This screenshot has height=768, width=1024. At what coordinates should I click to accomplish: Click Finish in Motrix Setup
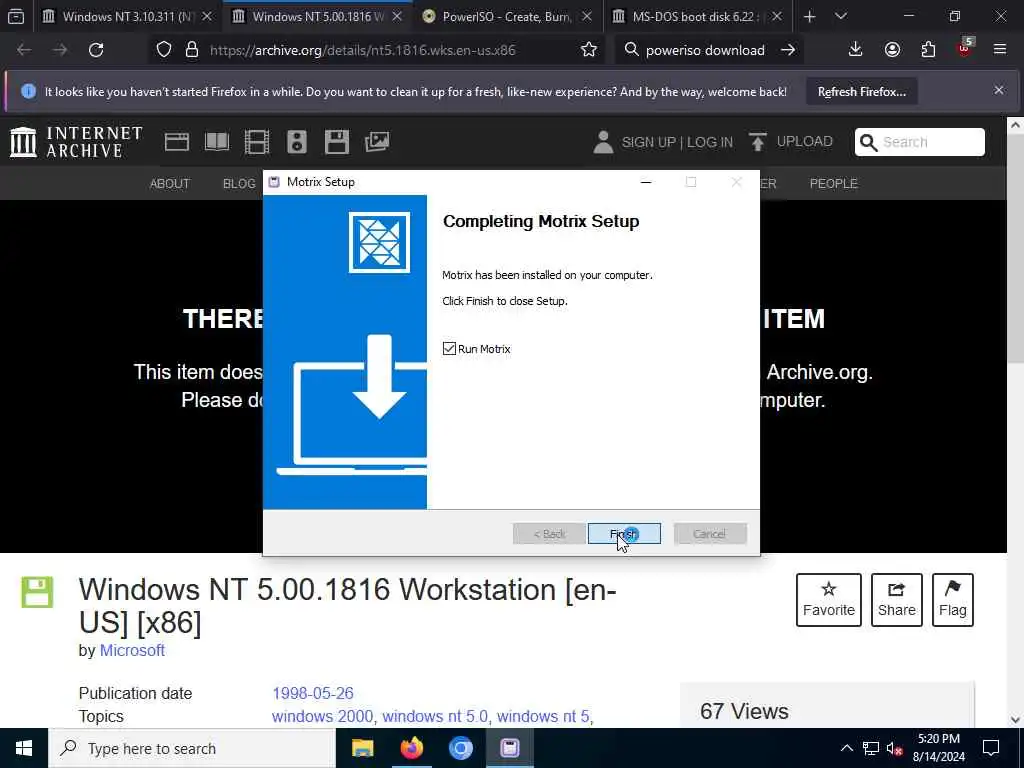[x=624, y=534]
